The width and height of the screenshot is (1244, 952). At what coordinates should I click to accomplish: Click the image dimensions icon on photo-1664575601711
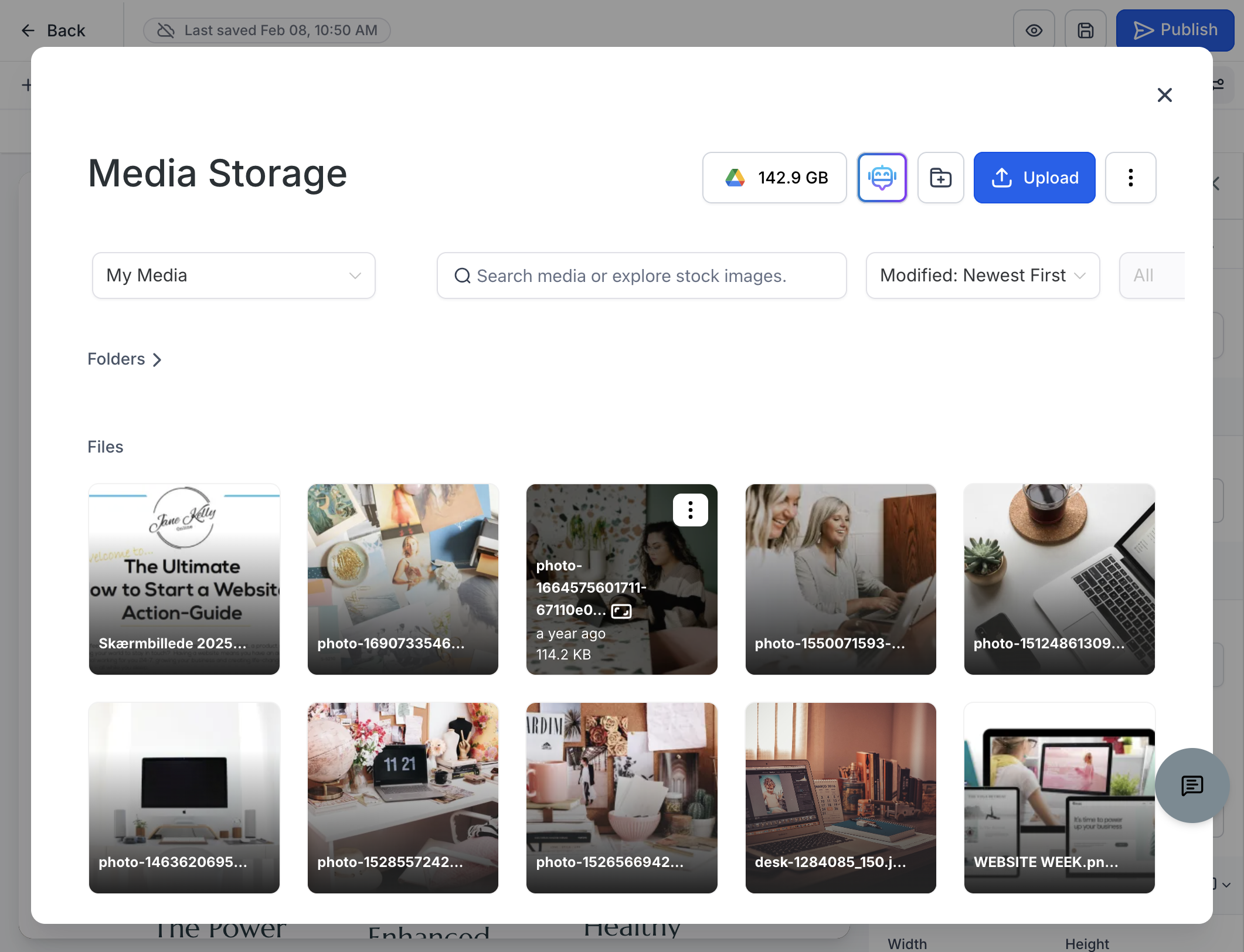pos(621,611)
